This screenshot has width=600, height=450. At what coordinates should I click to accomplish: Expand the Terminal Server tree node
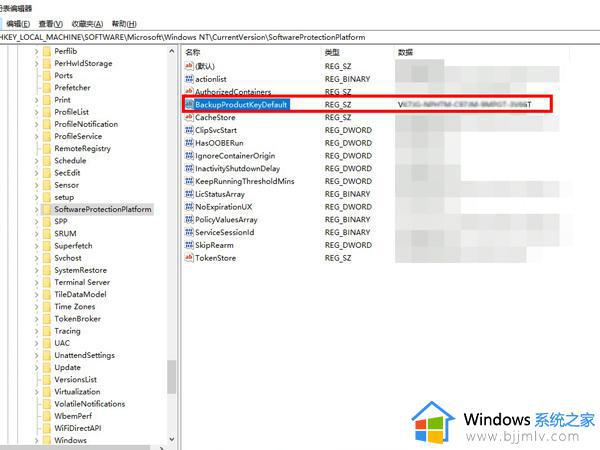pyautogui.click(x=36, y=282)
